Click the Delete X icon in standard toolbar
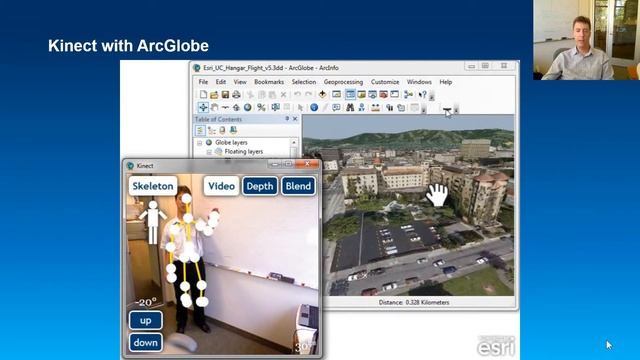 point(283,94)
